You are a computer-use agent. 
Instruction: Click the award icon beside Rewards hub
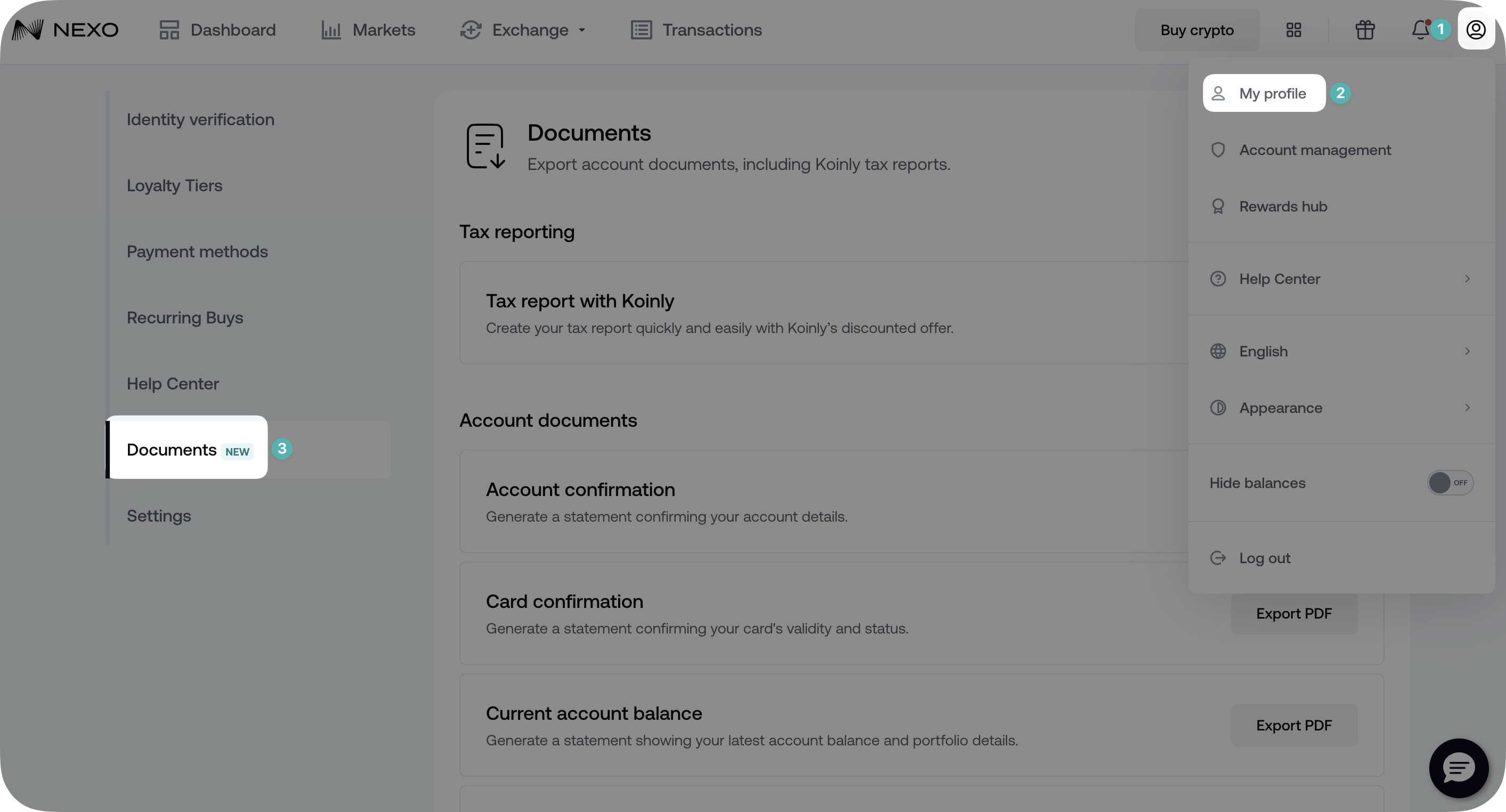1218,206
